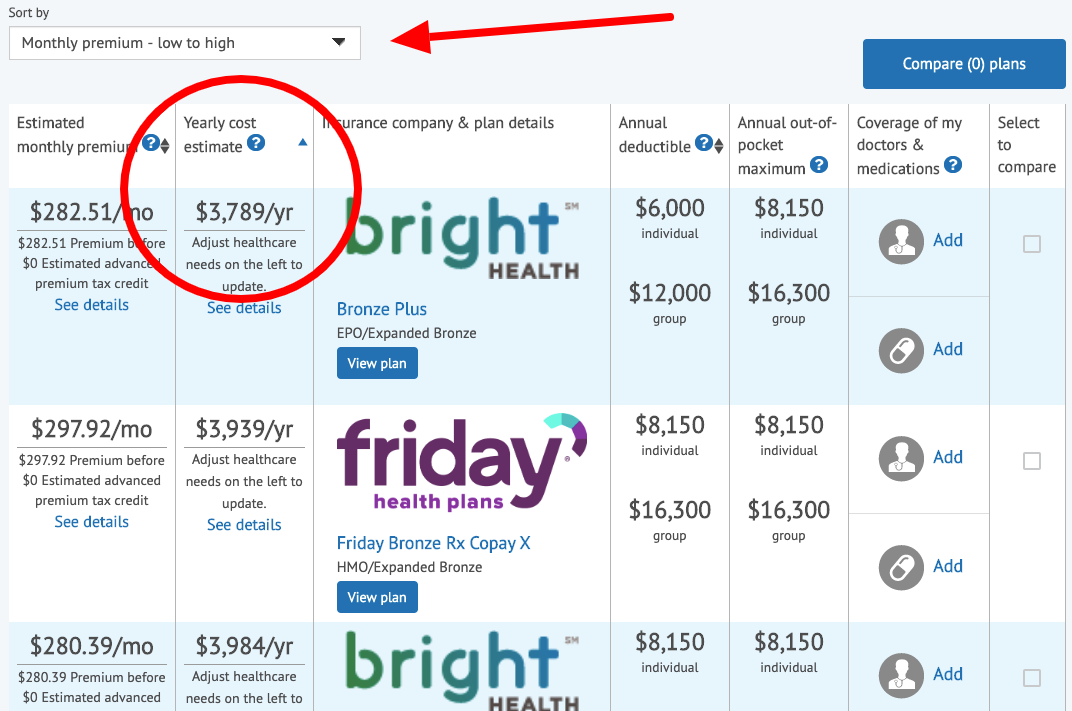Click the Annual out-of-pocket maximum help icon

tap(819, 166)
